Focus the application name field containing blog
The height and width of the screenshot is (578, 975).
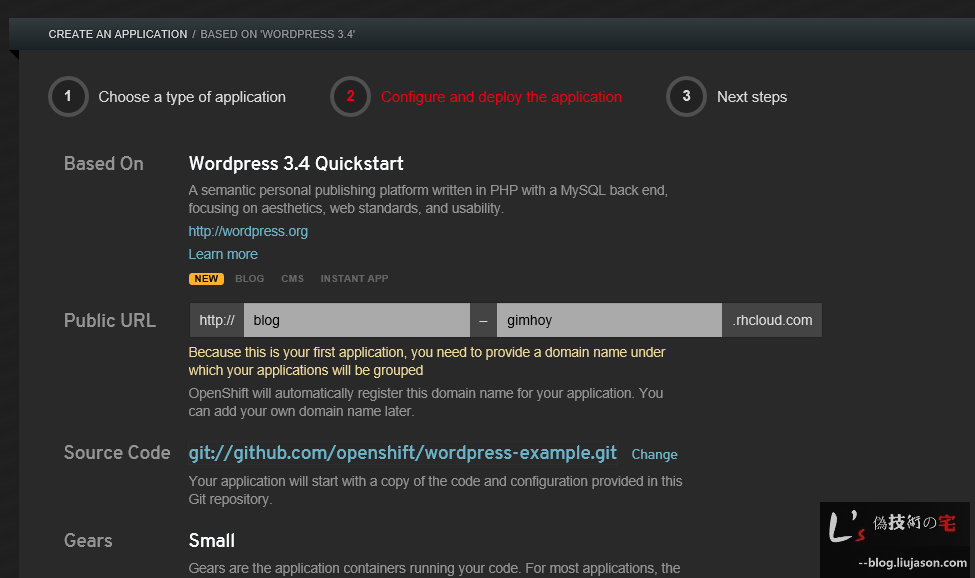pos(357,320)
